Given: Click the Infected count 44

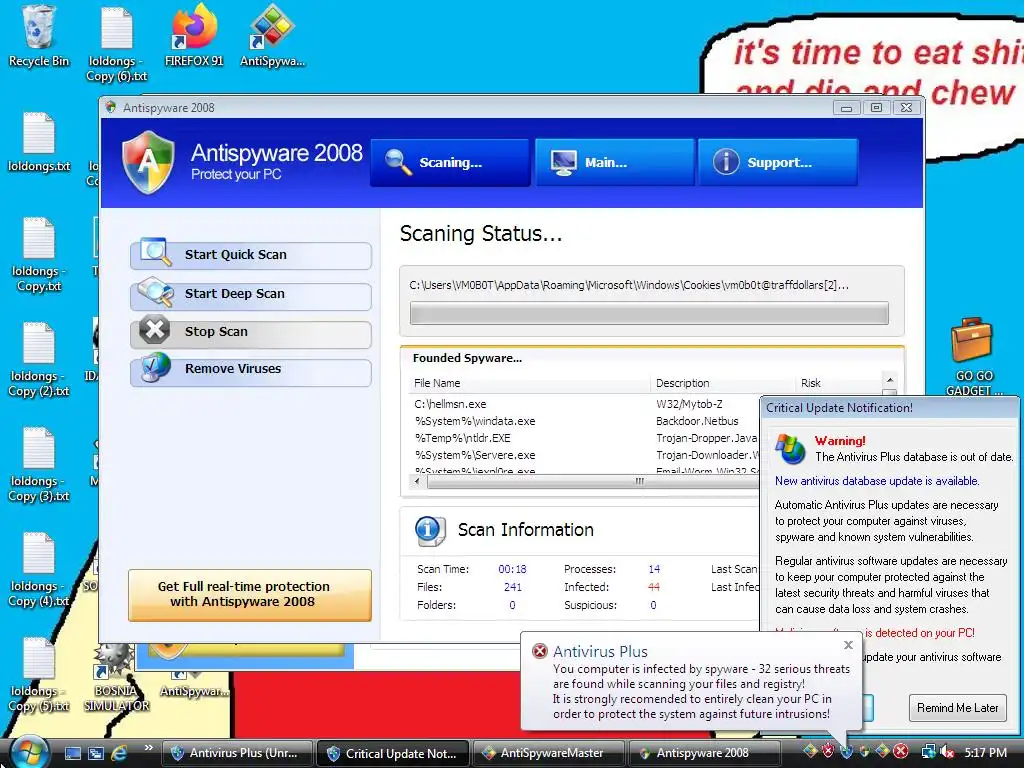Looking at the screenshot, I should [x=654, y=587].
